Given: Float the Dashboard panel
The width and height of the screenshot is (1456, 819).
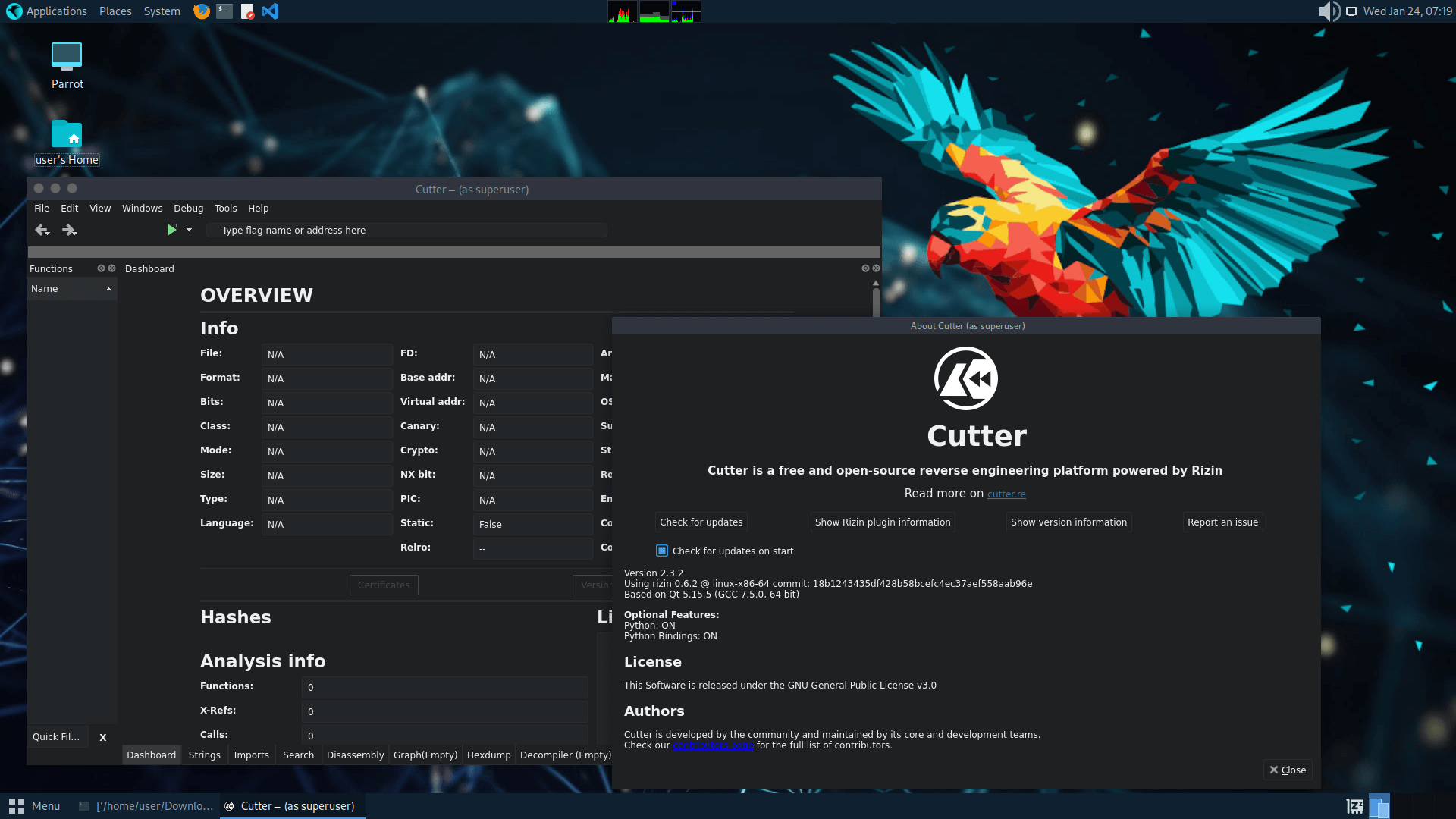Looking at the screenshot, I should 865,268.
